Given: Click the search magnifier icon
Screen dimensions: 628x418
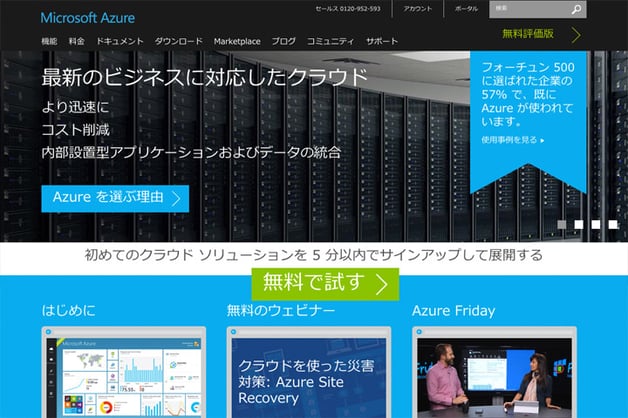Looking at the screenshot, I should point(576,9).
